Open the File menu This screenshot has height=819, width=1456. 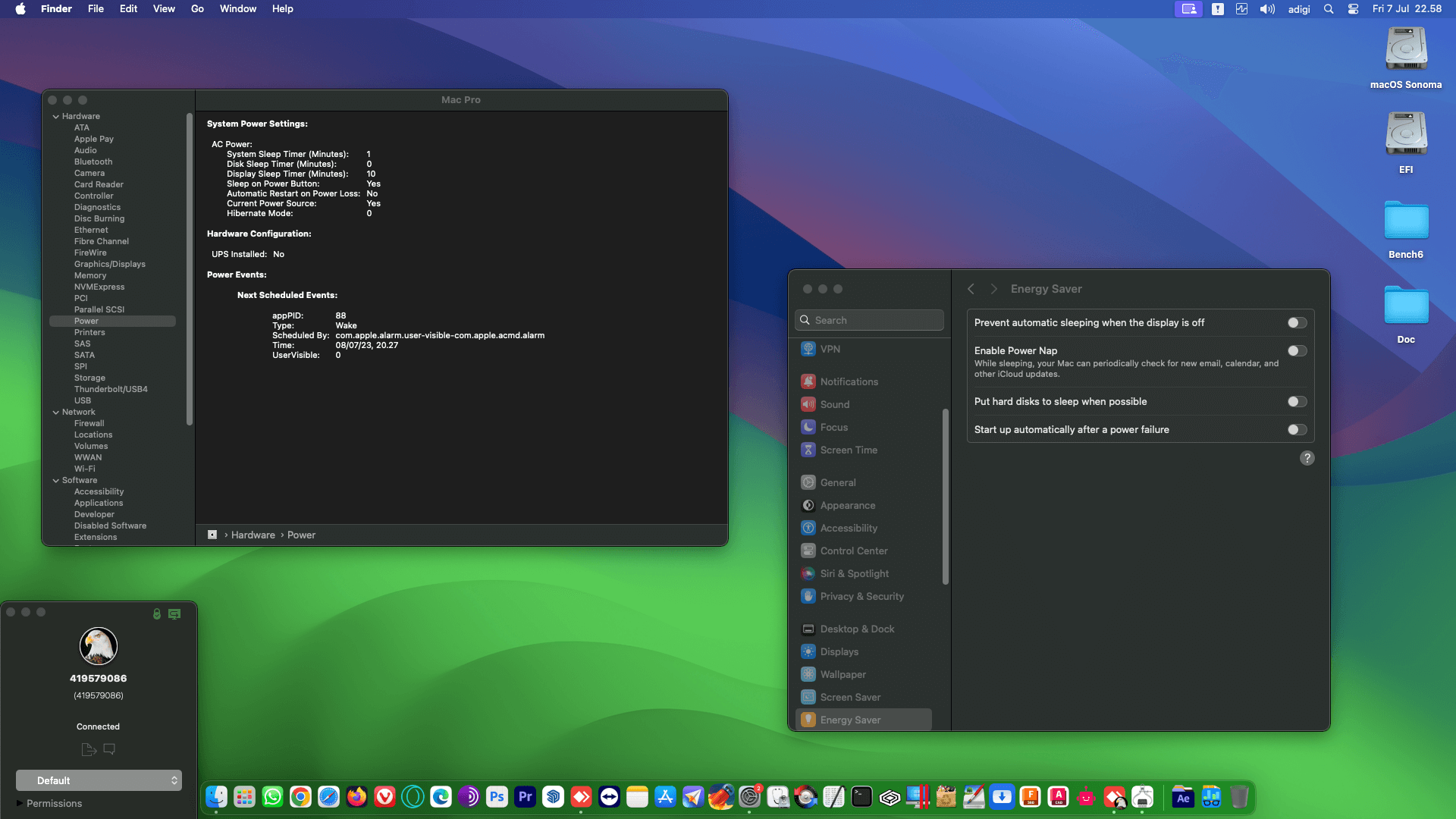click(96, 9)
